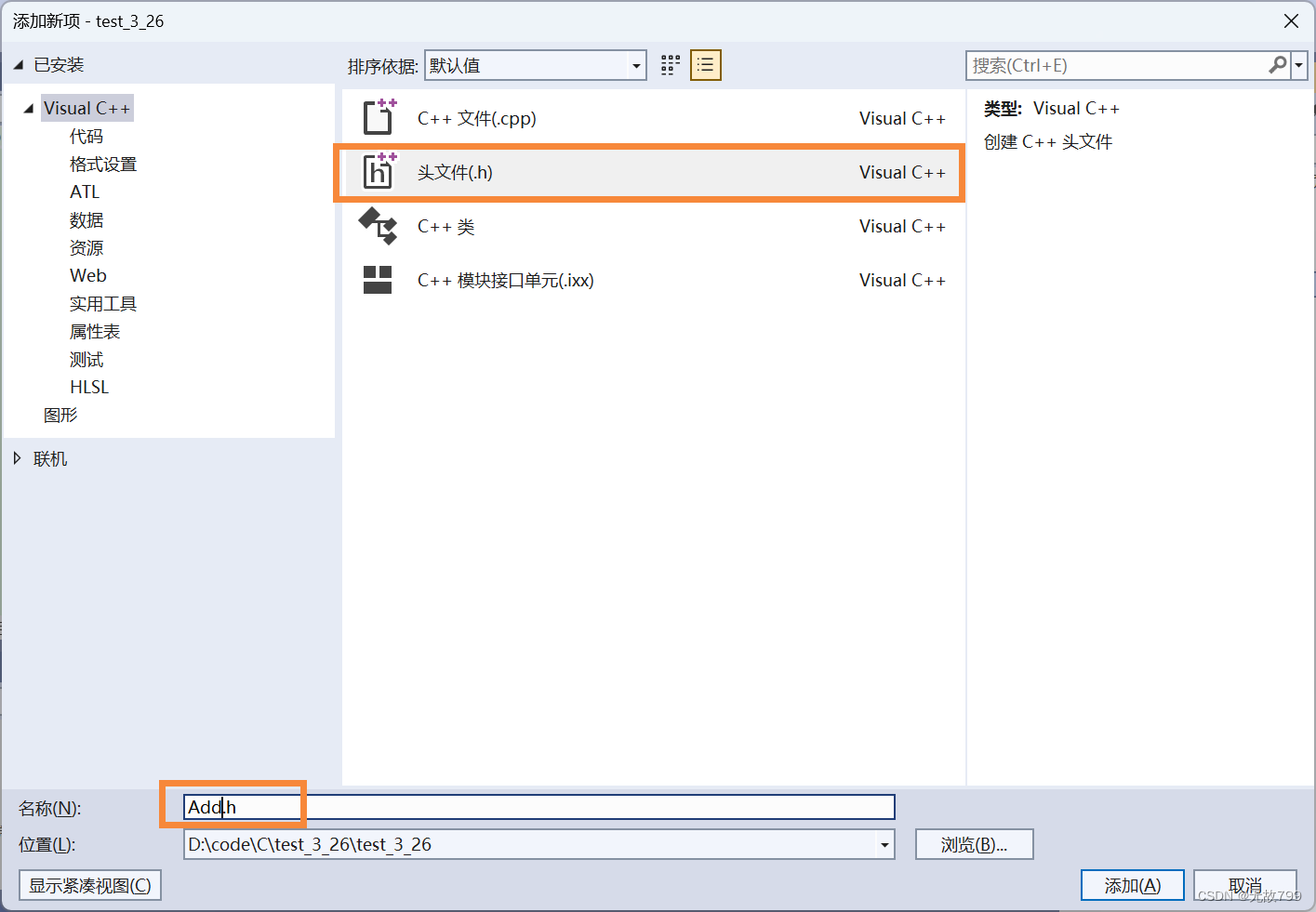1316x912 pixels.
Task: Click the 取消 cancel button
Action: [1244, 885]
